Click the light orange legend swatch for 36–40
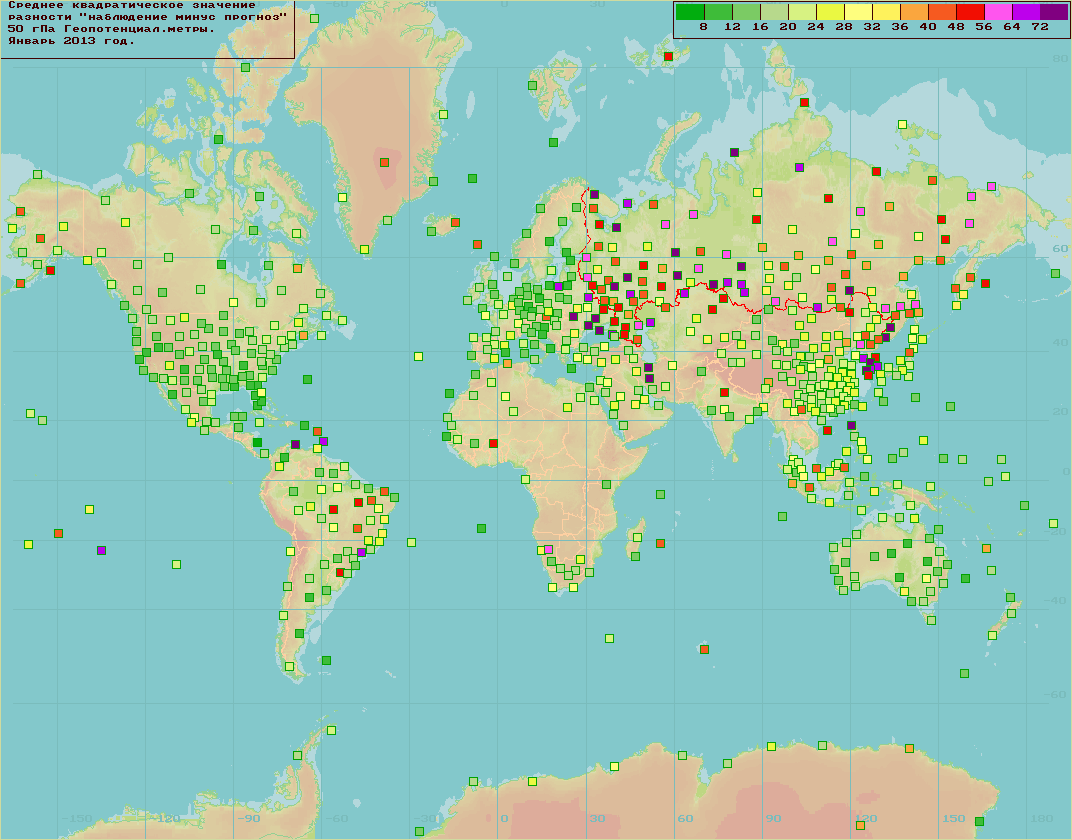The image size is (1072, 840). point(914,12)
